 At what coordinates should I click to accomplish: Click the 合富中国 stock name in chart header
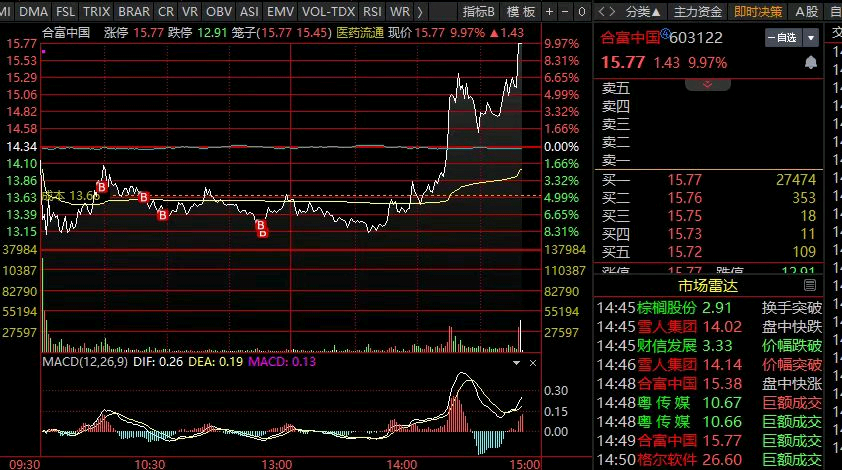[x=66, y=33]
